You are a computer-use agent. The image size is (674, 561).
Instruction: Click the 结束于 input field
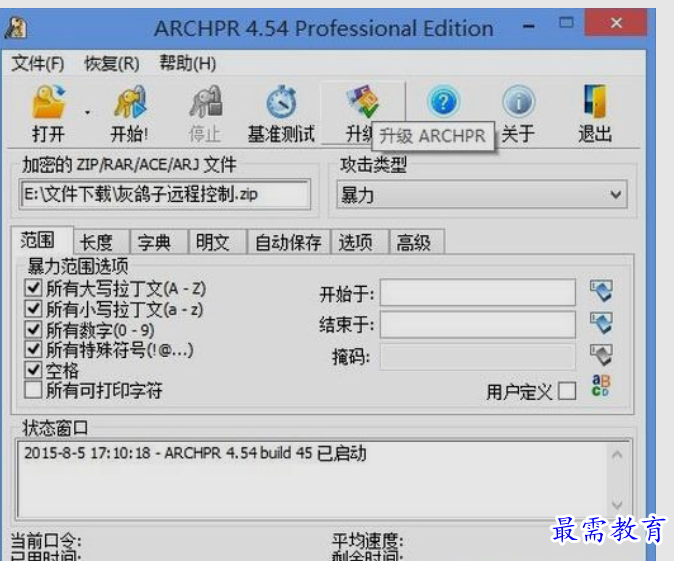pyautogui.click(x=478, y=325)
